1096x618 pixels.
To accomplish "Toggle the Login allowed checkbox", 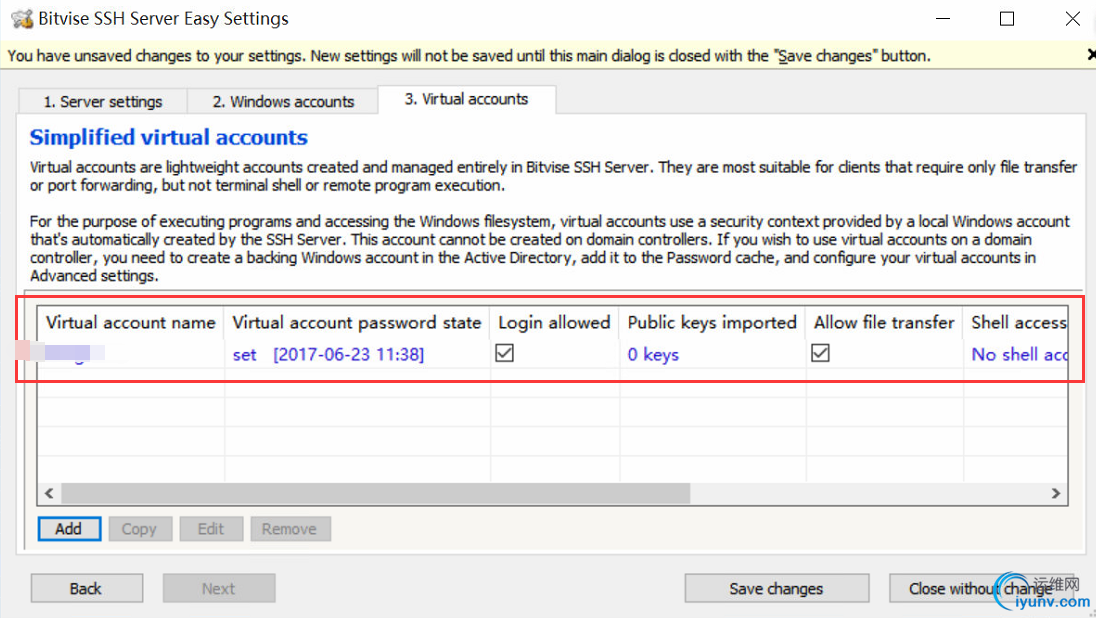I will [x=504, y=353].
